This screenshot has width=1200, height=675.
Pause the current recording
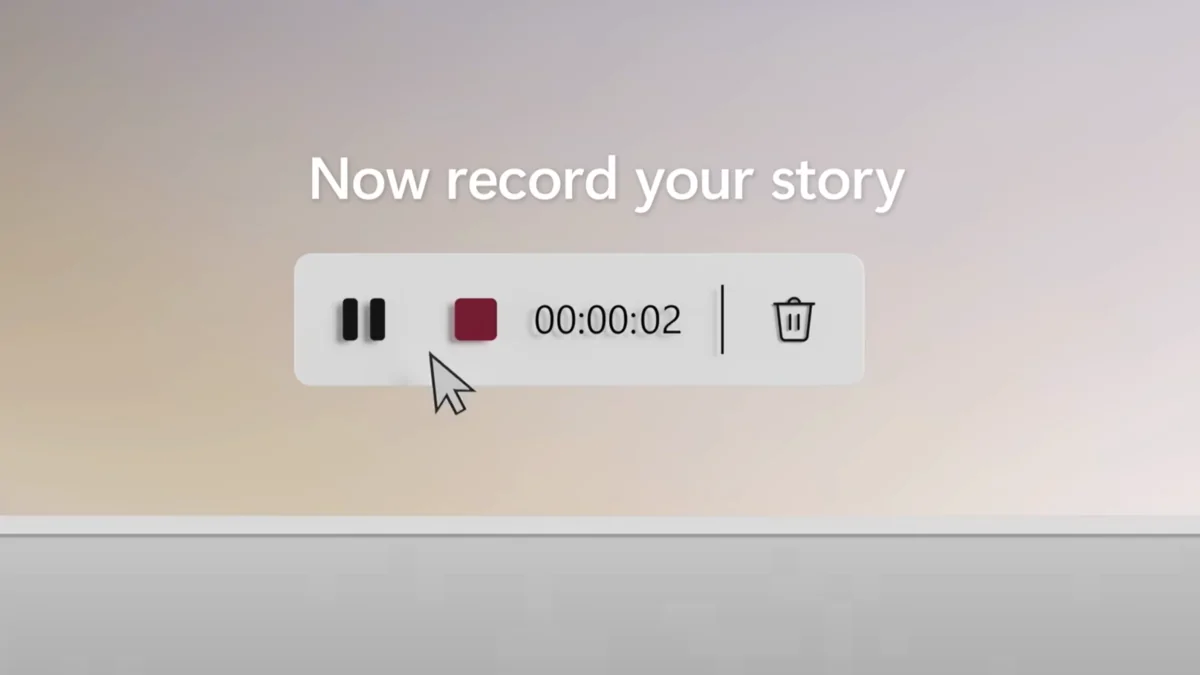pos(363,320)
